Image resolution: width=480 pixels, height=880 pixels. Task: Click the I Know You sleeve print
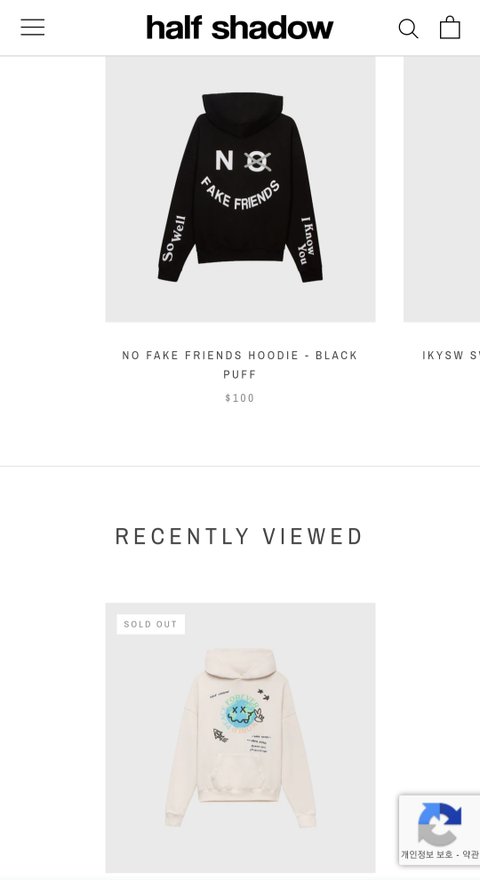point(307,241)
